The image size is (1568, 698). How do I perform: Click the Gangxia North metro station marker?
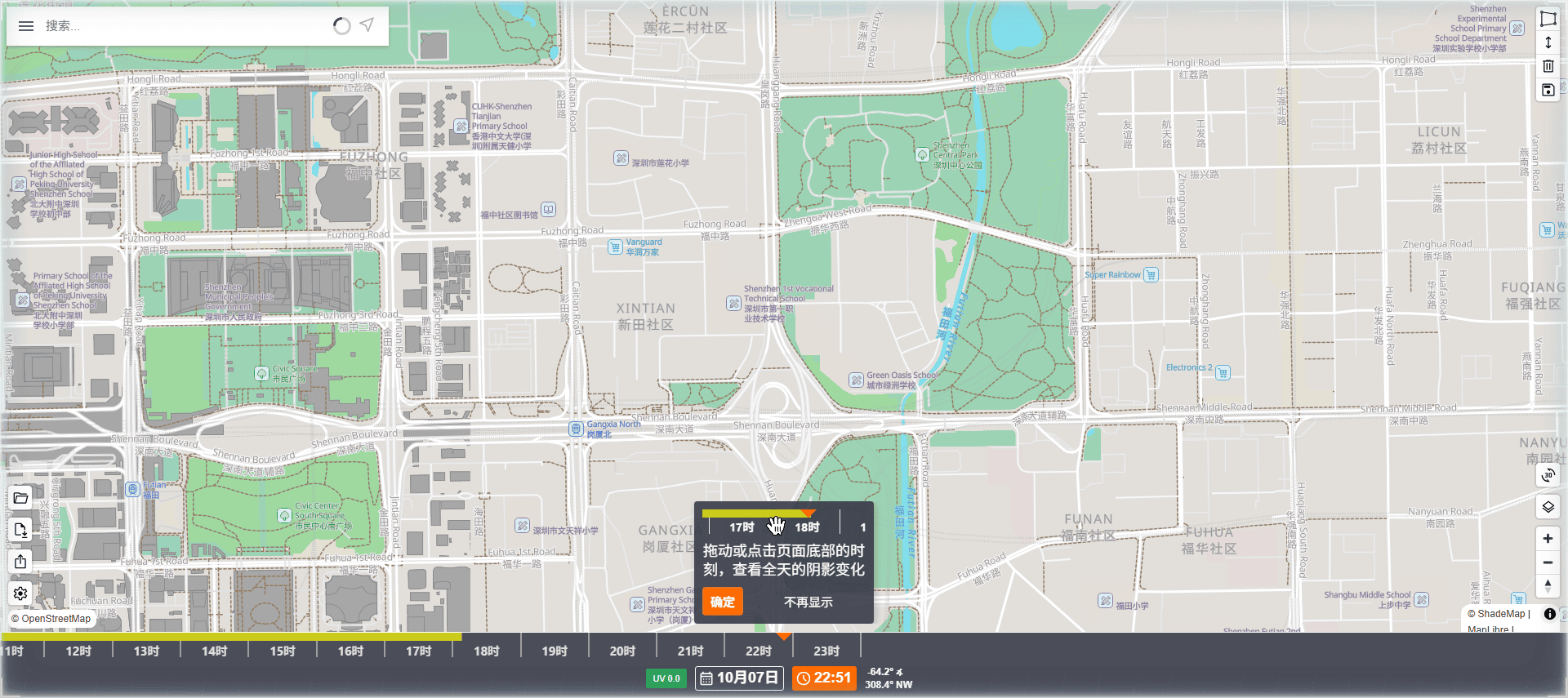click(x=577, y=429)
